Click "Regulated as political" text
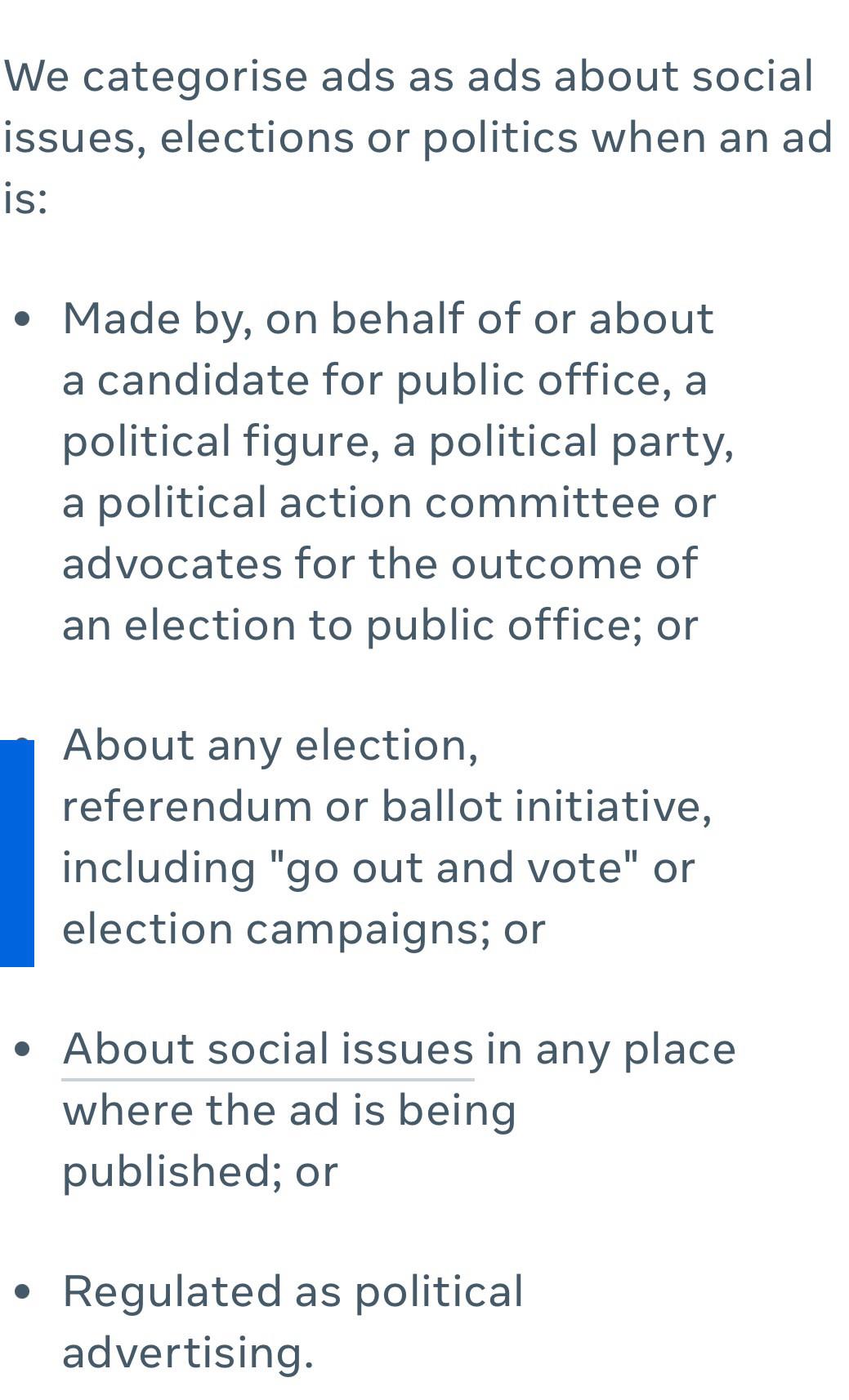 pos(293,1291)
